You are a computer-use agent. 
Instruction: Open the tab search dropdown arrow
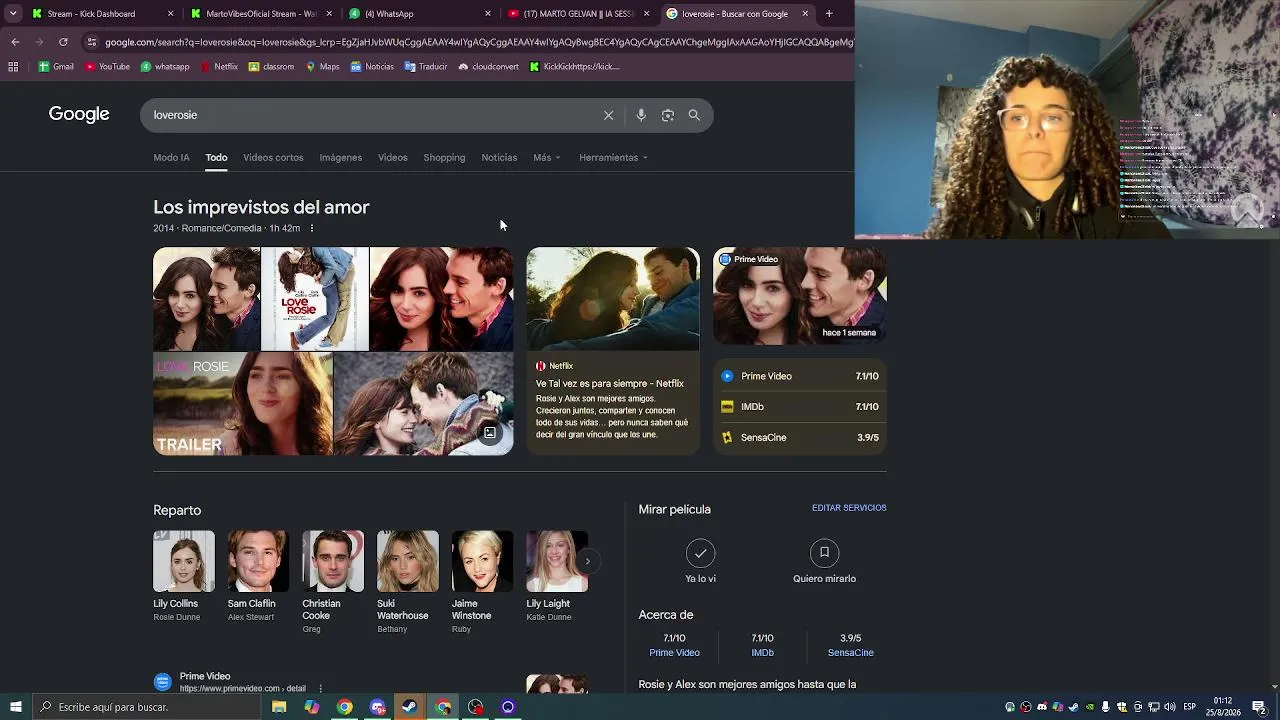click(x=13, y=14)
